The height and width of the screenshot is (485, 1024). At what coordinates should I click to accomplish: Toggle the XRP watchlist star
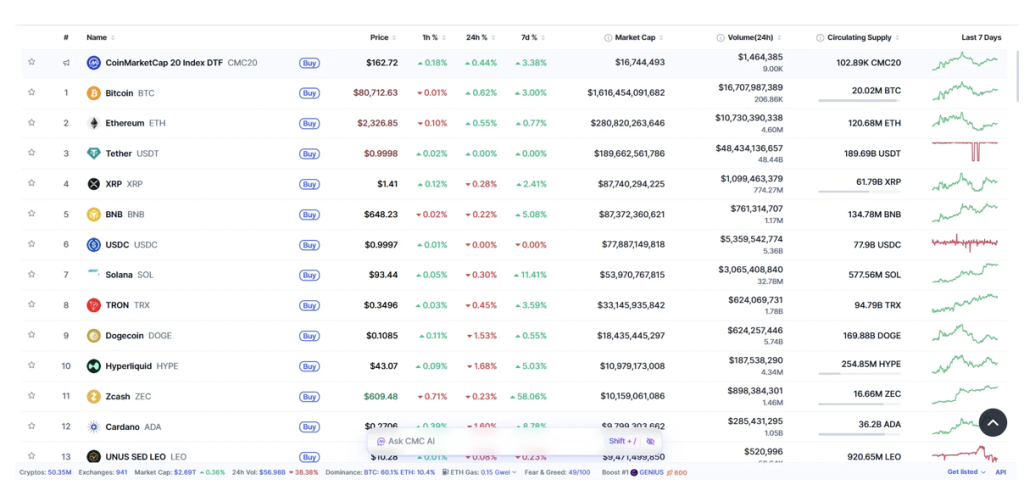[31, 183]
